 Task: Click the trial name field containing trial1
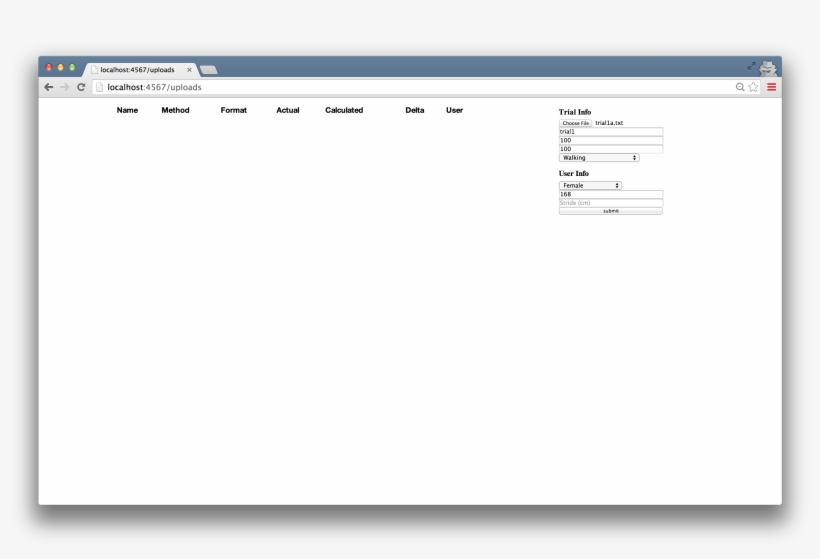[610, 132]
